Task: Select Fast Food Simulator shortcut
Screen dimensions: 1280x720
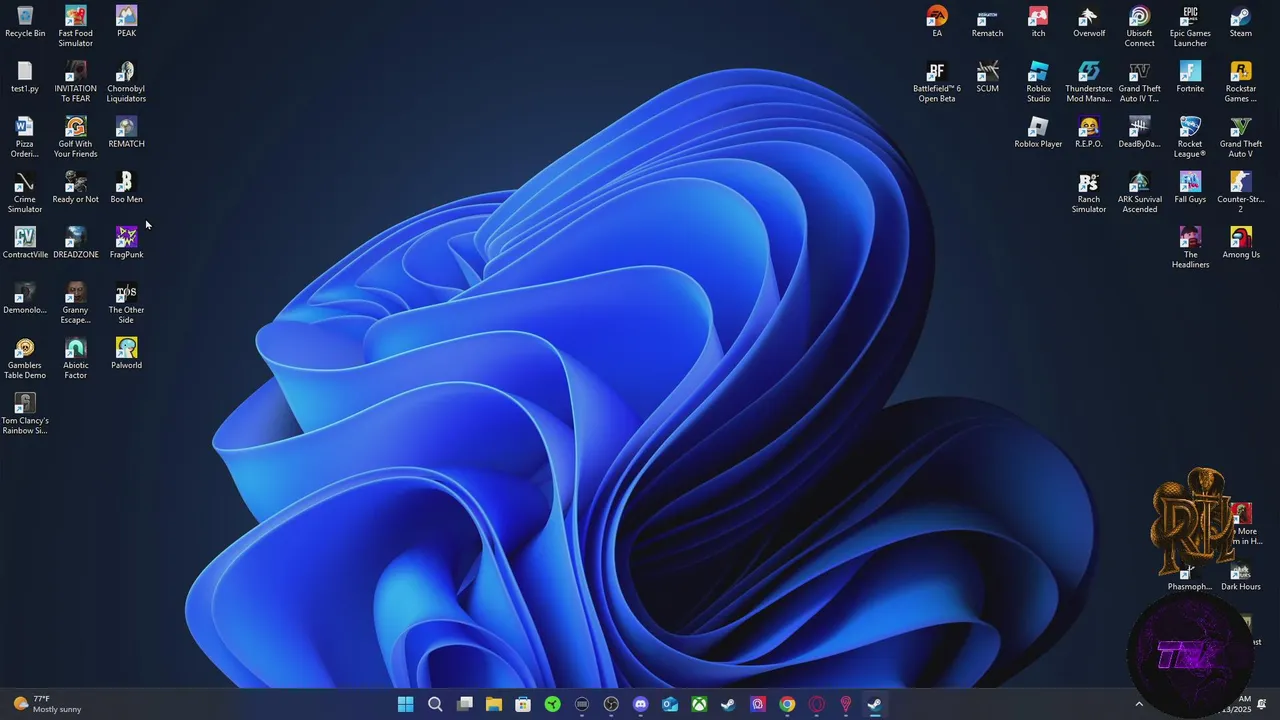Action: point(76,27)
